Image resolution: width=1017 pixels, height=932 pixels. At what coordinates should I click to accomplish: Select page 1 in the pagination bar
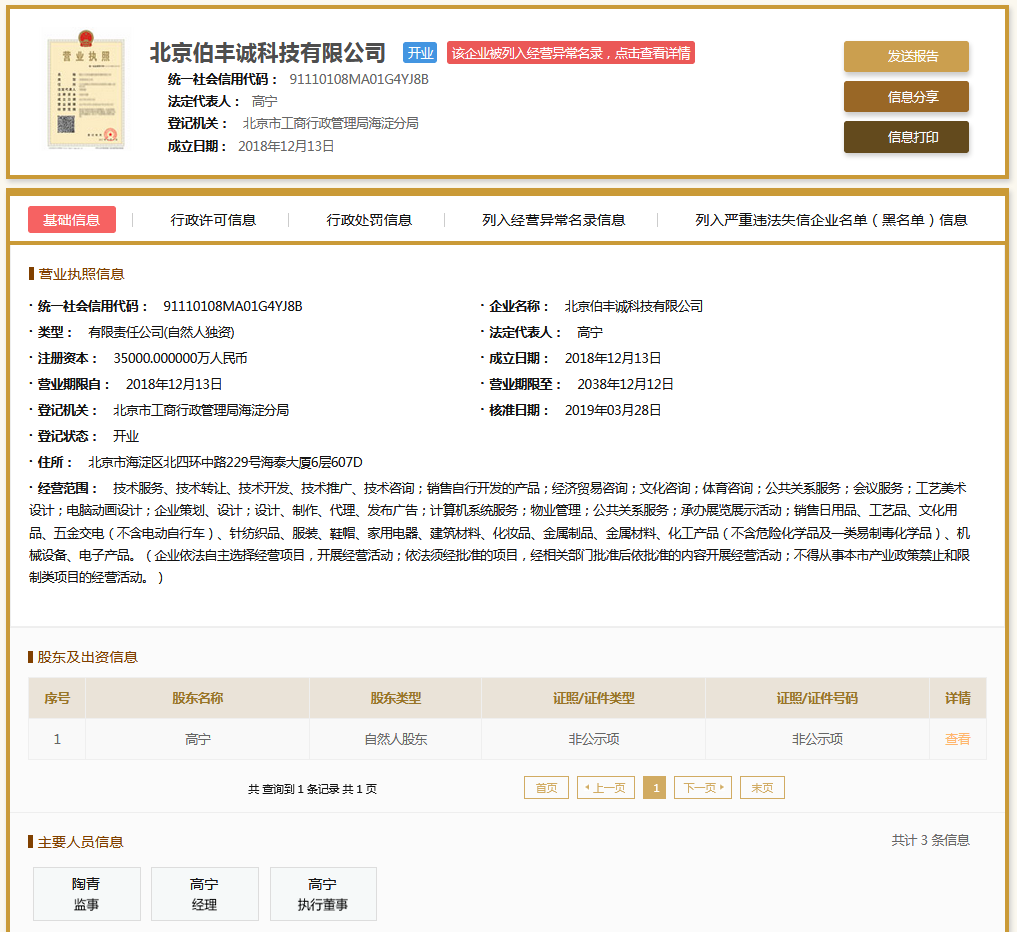point(654,787)
